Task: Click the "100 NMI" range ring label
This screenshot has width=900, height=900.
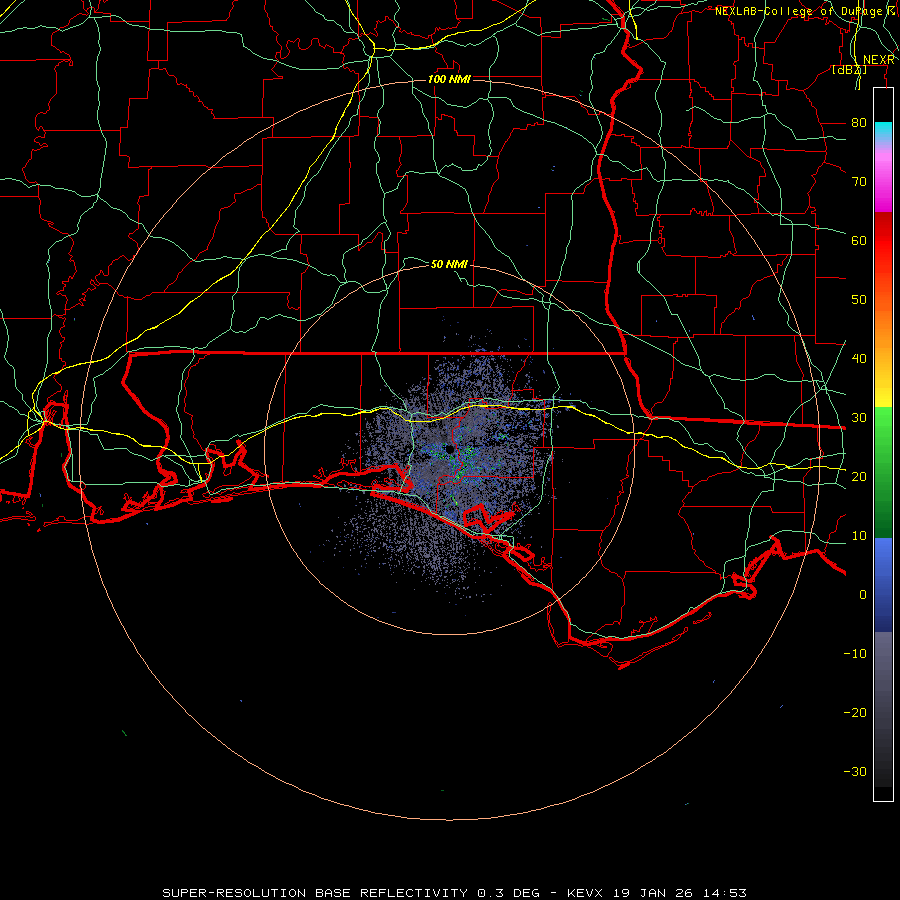Action: click(449, 79)
